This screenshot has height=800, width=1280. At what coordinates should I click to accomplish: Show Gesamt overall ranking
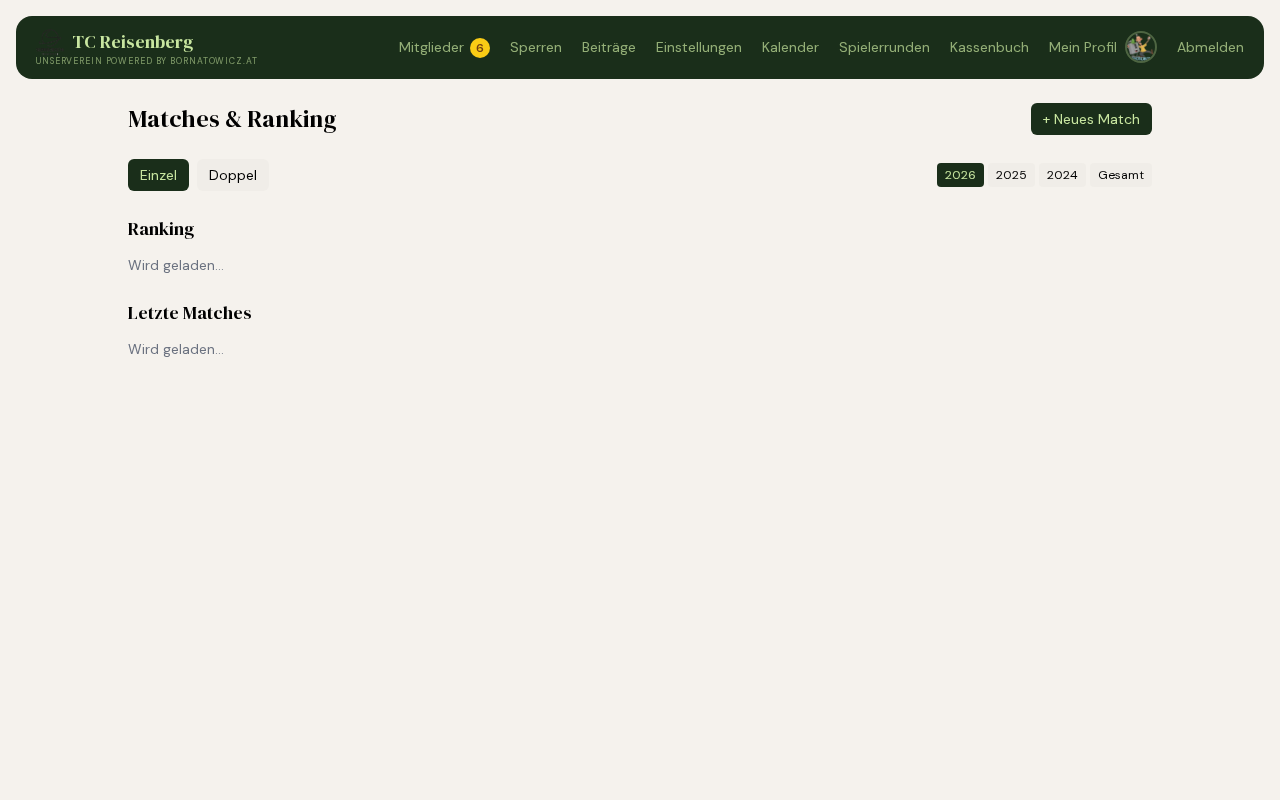coord(1121,175)
